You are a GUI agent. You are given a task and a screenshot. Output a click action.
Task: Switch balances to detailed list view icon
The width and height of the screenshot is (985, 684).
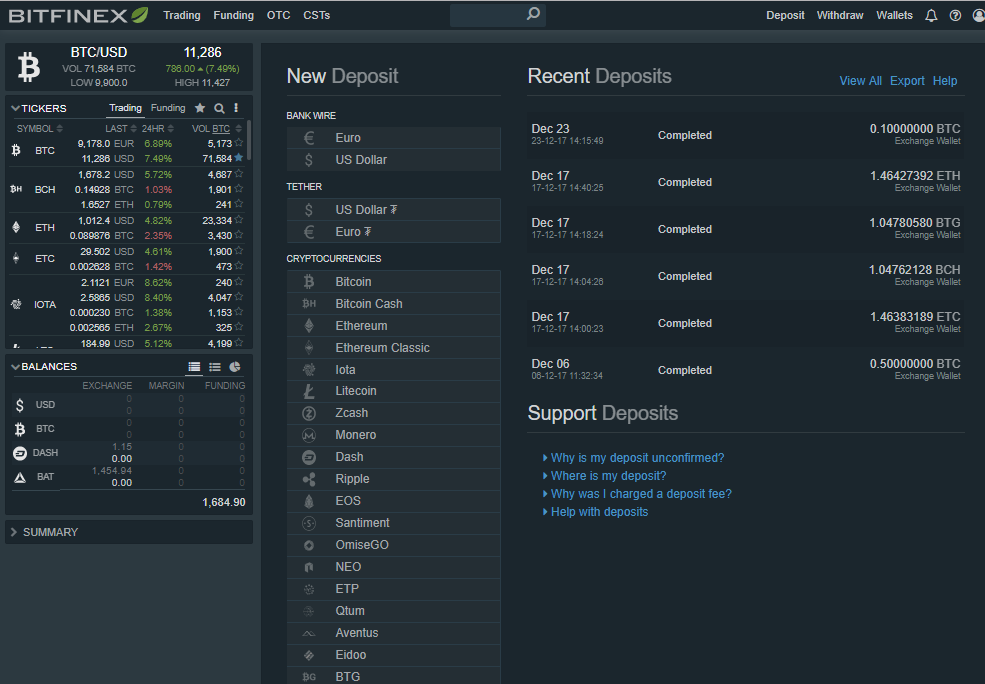click(195, 367)
